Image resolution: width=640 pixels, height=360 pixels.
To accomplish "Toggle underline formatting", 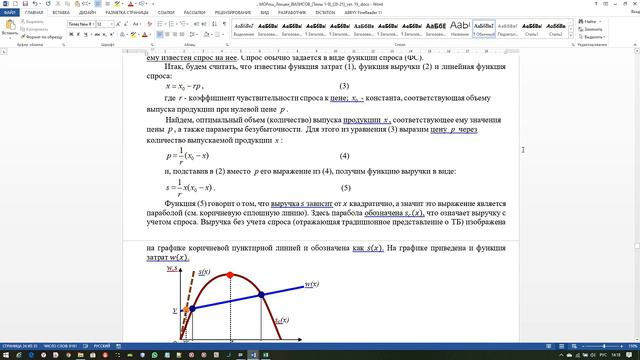I will (x=85, y=35).
